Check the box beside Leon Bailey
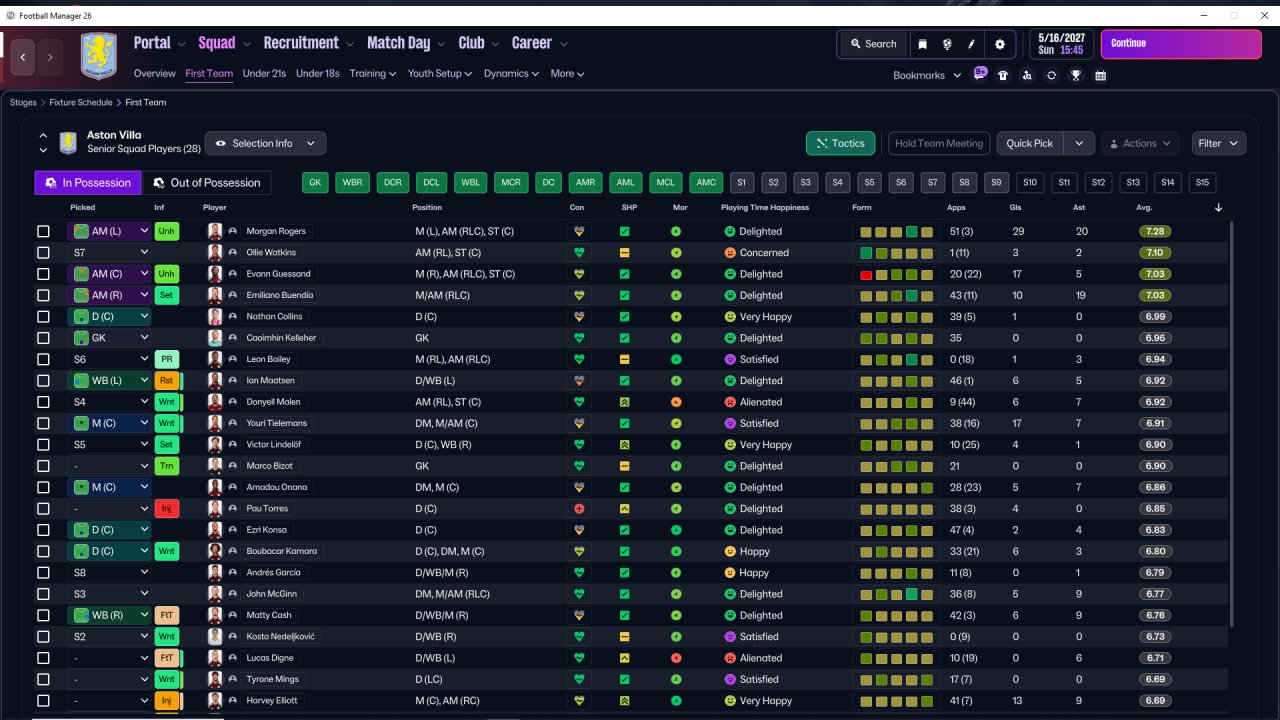 click(x=43, y=359)
